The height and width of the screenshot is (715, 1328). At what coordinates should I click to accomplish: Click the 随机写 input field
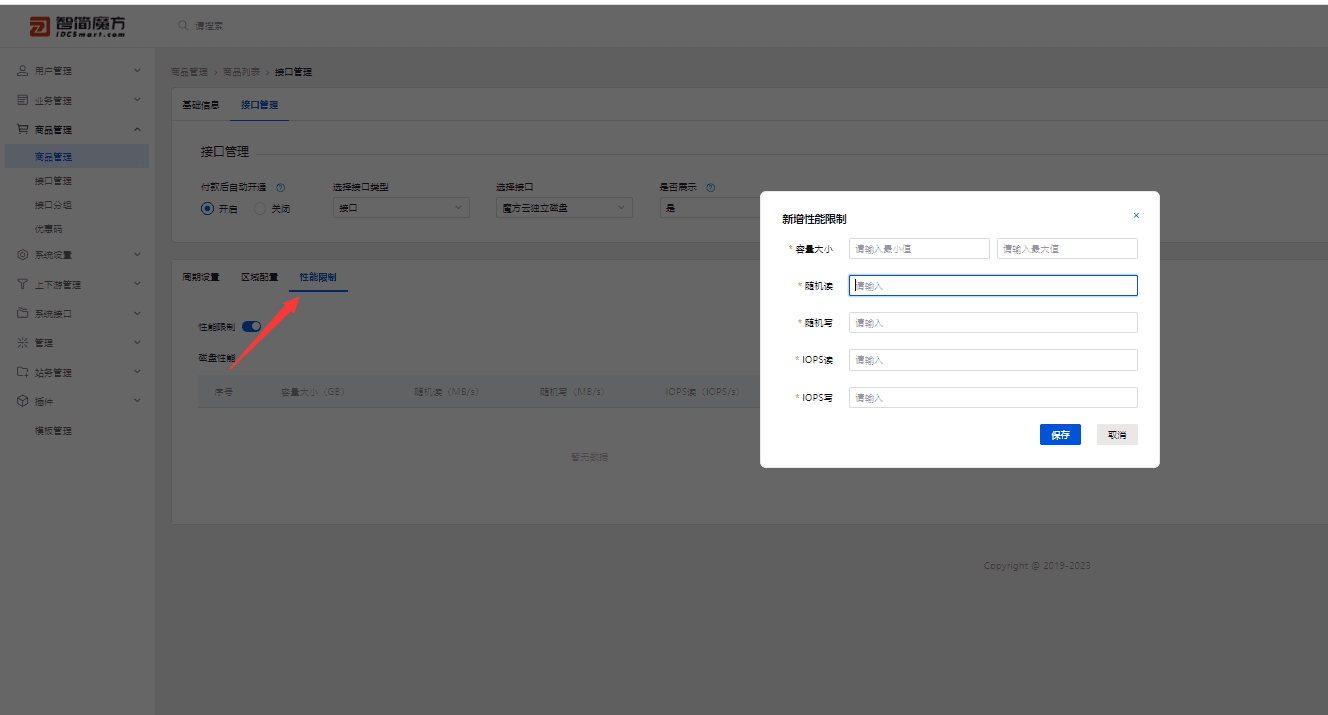point(993,322)
